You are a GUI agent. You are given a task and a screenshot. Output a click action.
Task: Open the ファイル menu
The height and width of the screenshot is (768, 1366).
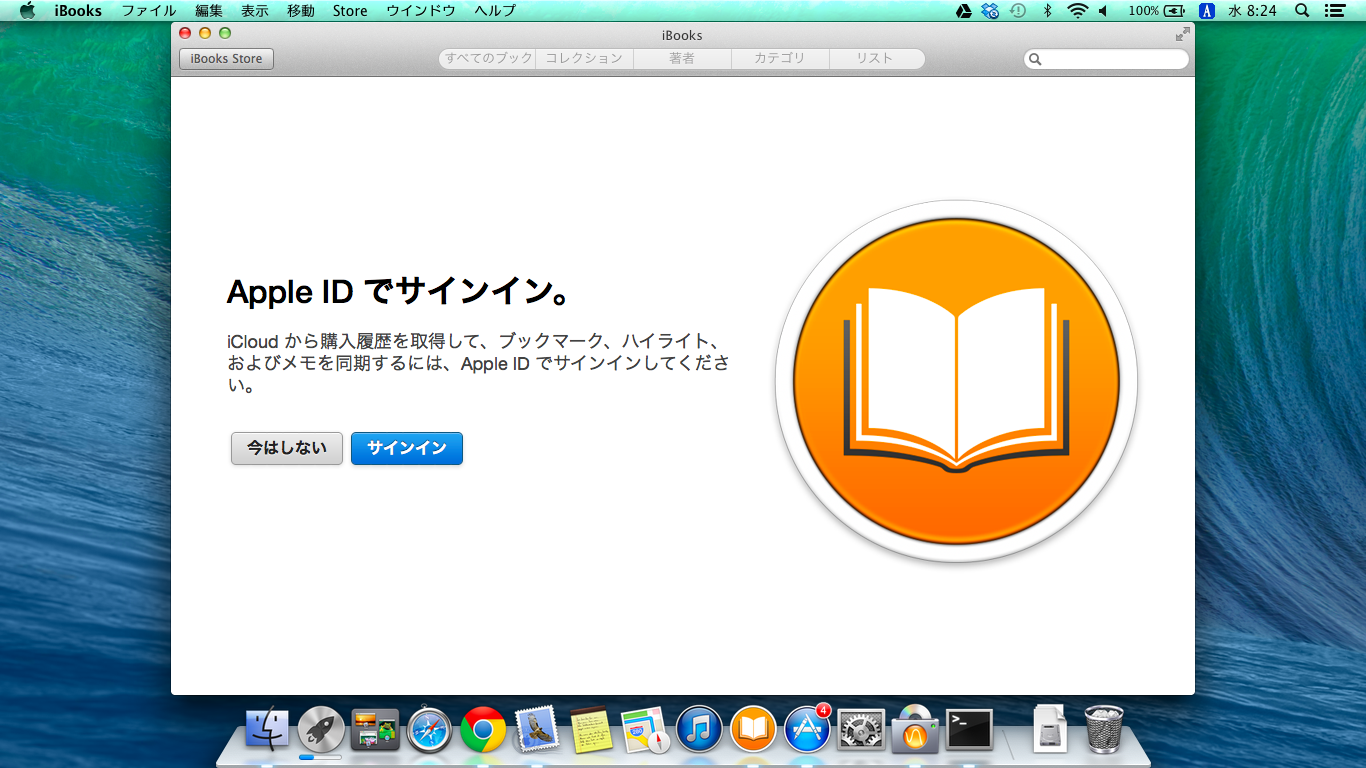tap(149, 11)
